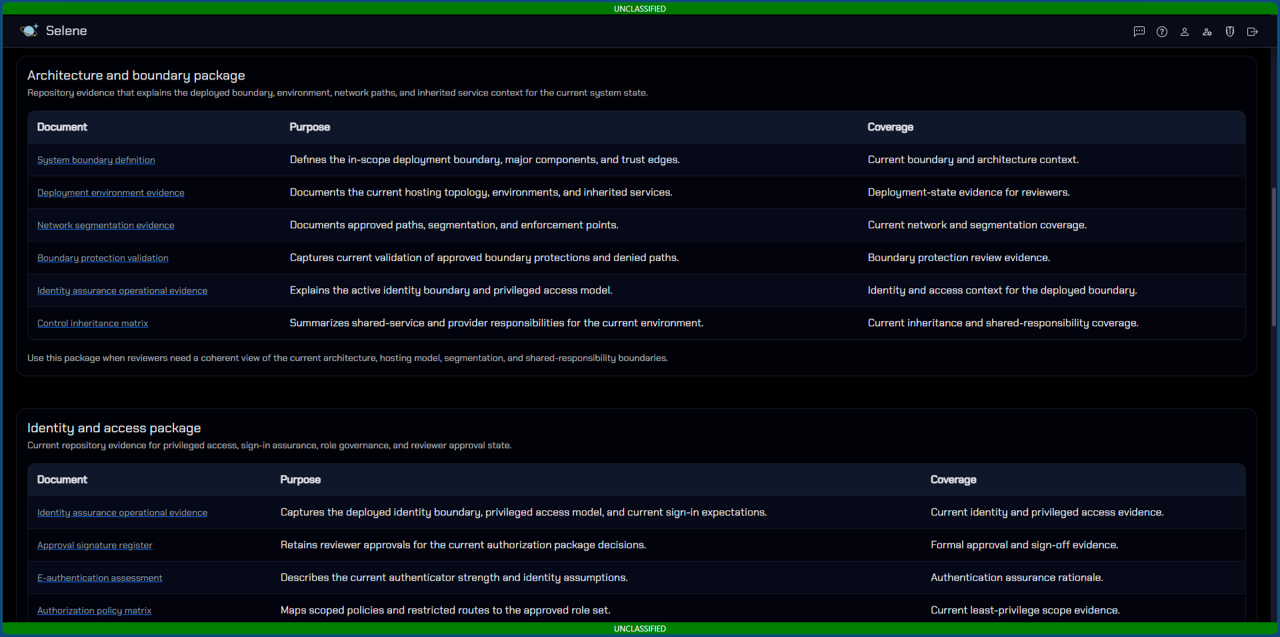The width and height of the screenshot is (1280, 637).
Task: Click the help question mark icon
Action: [1162, 32]
